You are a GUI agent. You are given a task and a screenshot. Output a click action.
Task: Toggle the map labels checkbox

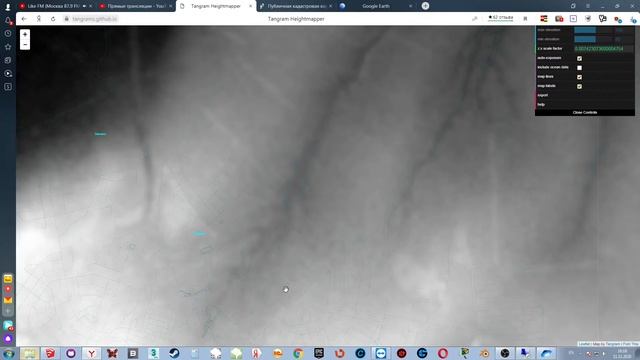[x=579, y=87]
